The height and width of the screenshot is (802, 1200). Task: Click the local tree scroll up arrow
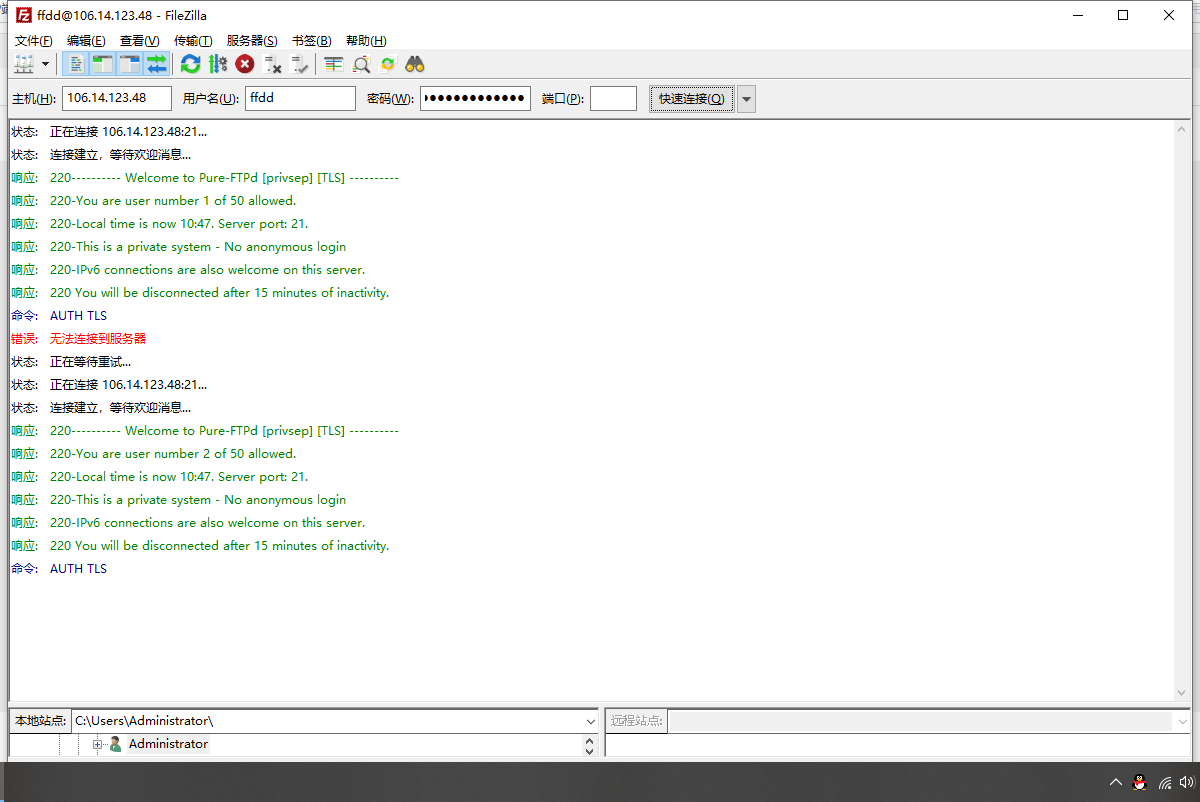coord(589,740)
